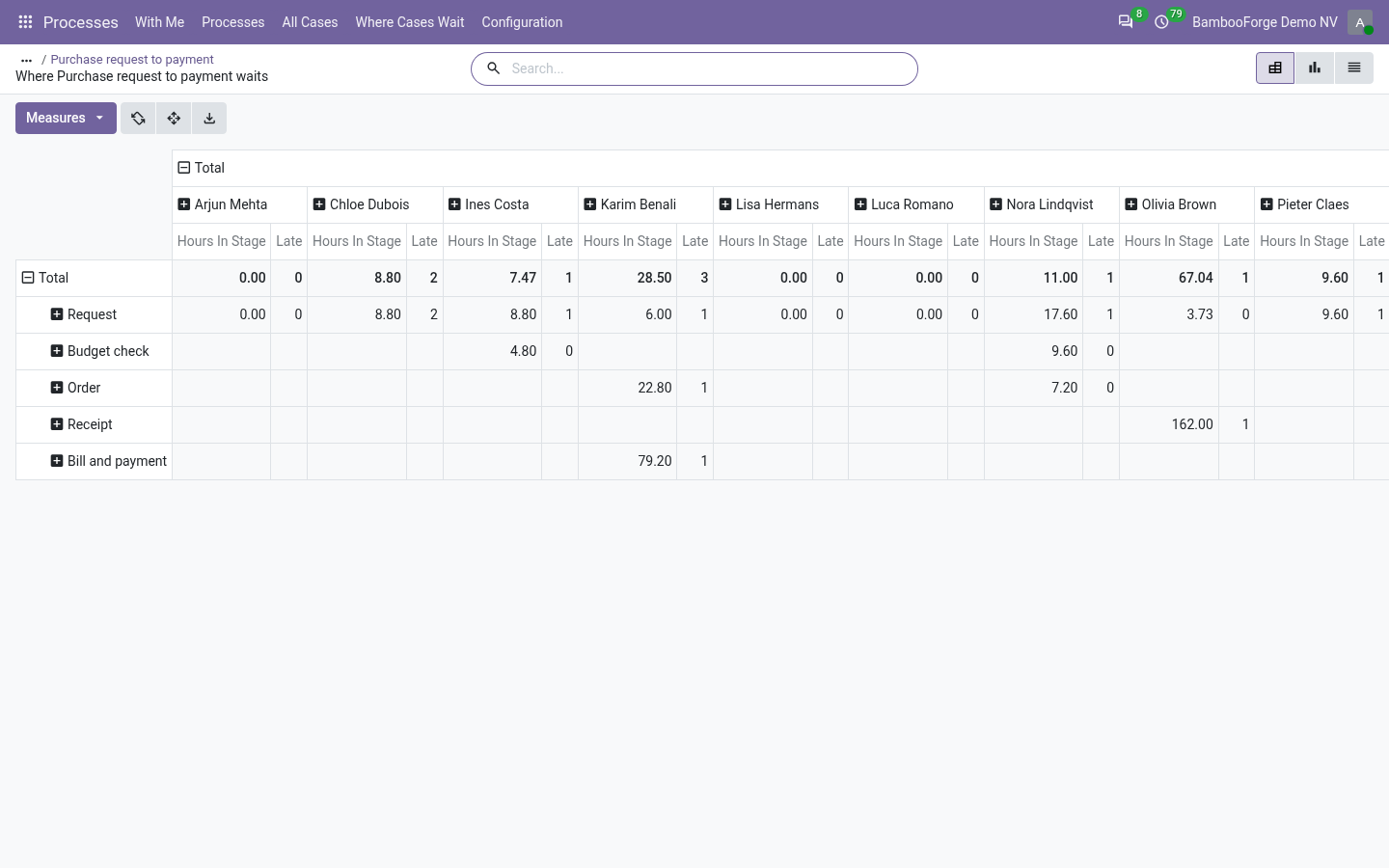The width and height of the screenshot is (1389, 868).
Task: Download the pivot table as spreadsheet
Action: [209, 119]
